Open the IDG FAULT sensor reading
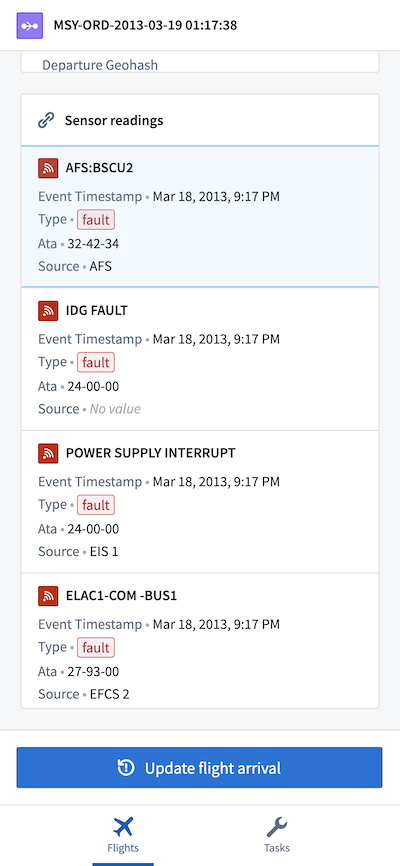This screenshot has height=866, width=400. pyautogui.click(x=200, y=359)
